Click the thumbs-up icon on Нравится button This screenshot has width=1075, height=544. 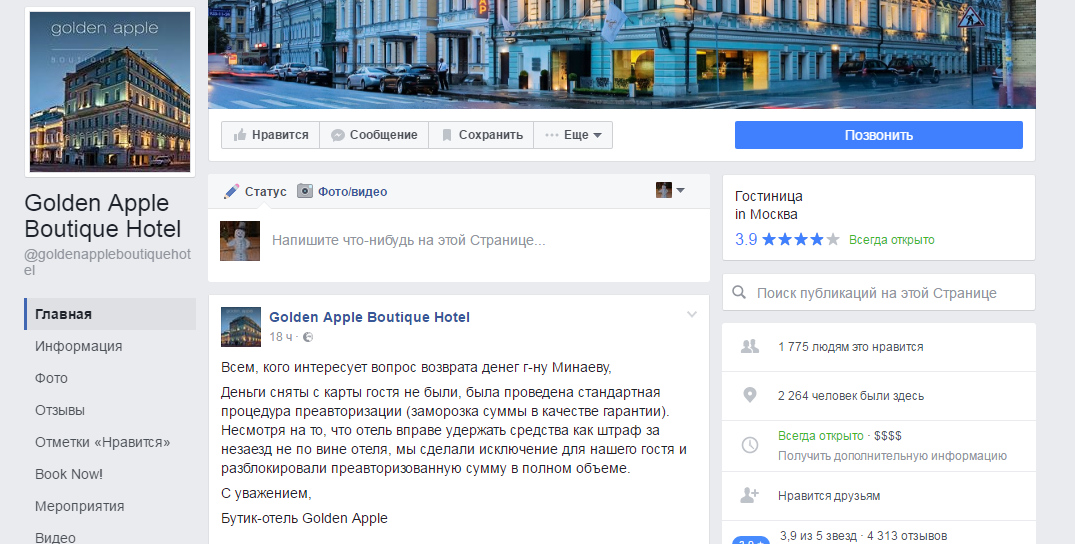pyautogui.click(x=239, y=135)
